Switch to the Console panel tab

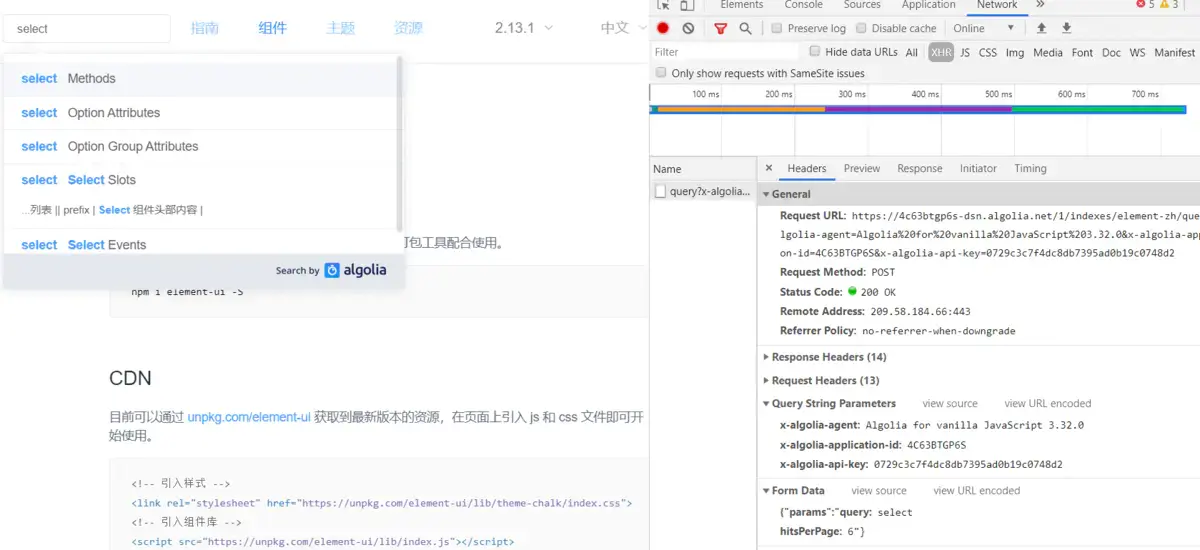coord(803,5)
